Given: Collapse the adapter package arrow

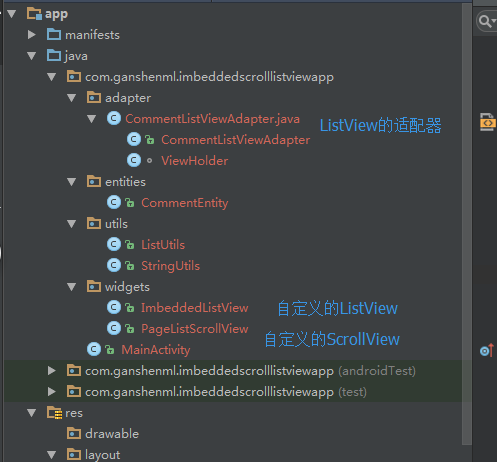Looking at the screenshot, I should coord(72,98).
